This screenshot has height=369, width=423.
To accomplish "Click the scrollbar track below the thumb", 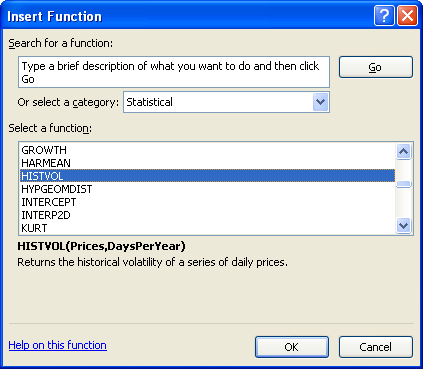I will pyautogui.click(x=404, y=203).
